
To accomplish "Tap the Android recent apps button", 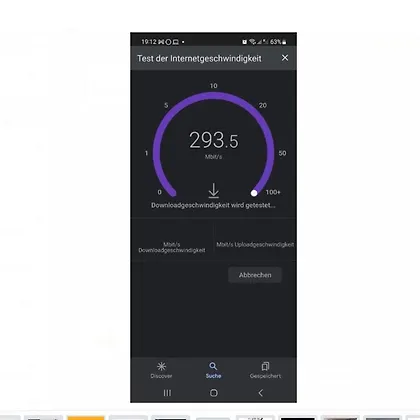I will [167, 393].
